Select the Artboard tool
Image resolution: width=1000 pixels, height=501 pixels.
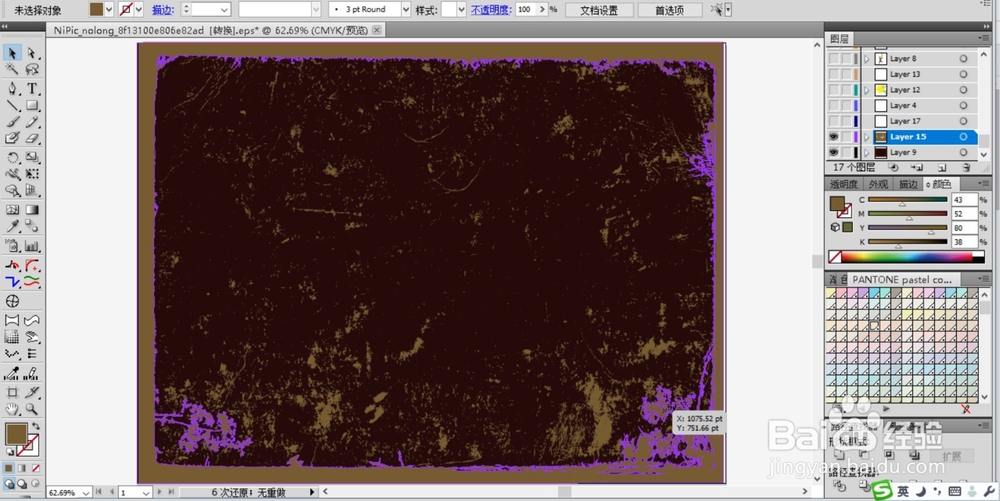pyautogui.click(x=12, y=393)
